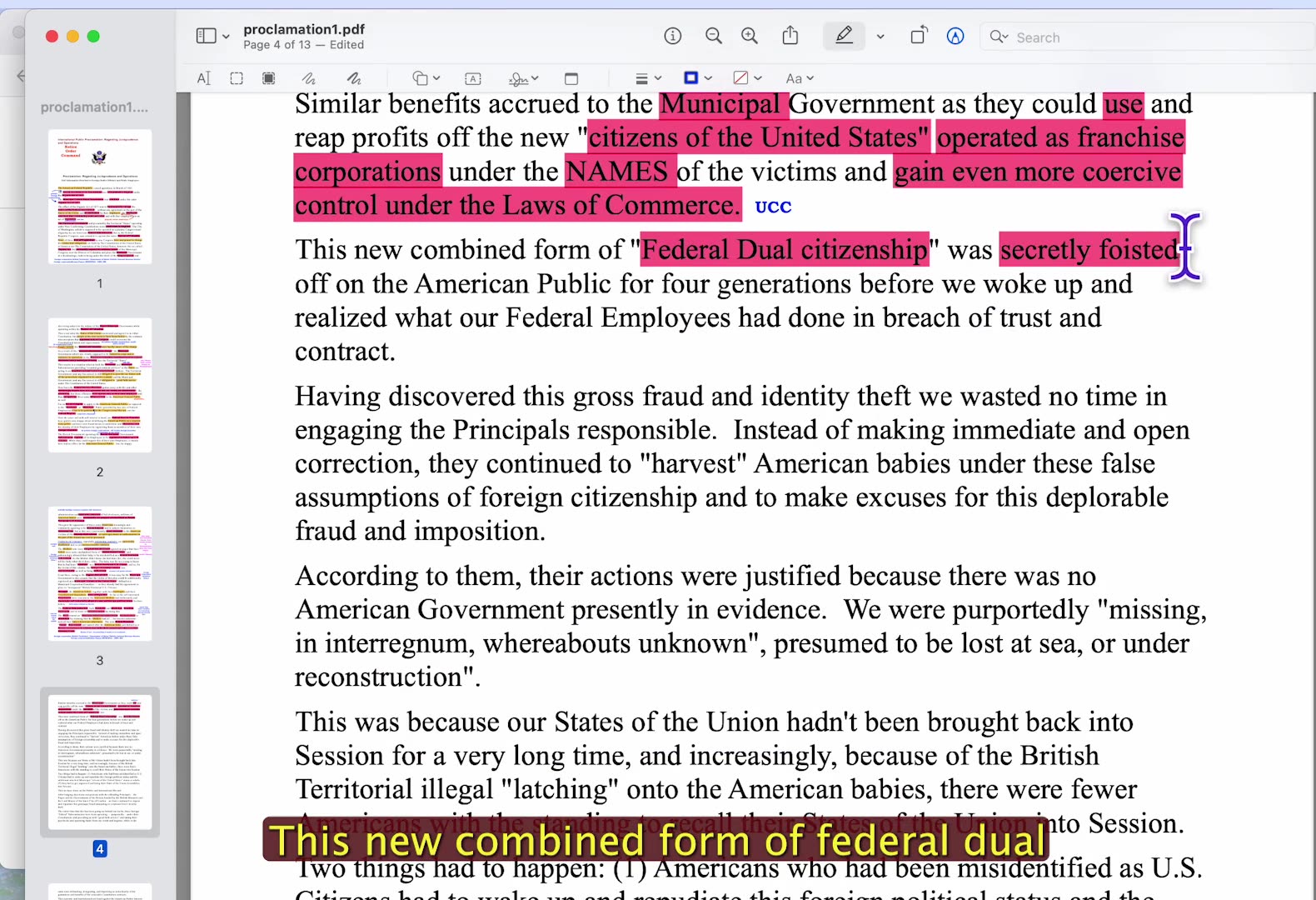
Task: Open the Shapes tool menu
Action: [x=426, y=78]
